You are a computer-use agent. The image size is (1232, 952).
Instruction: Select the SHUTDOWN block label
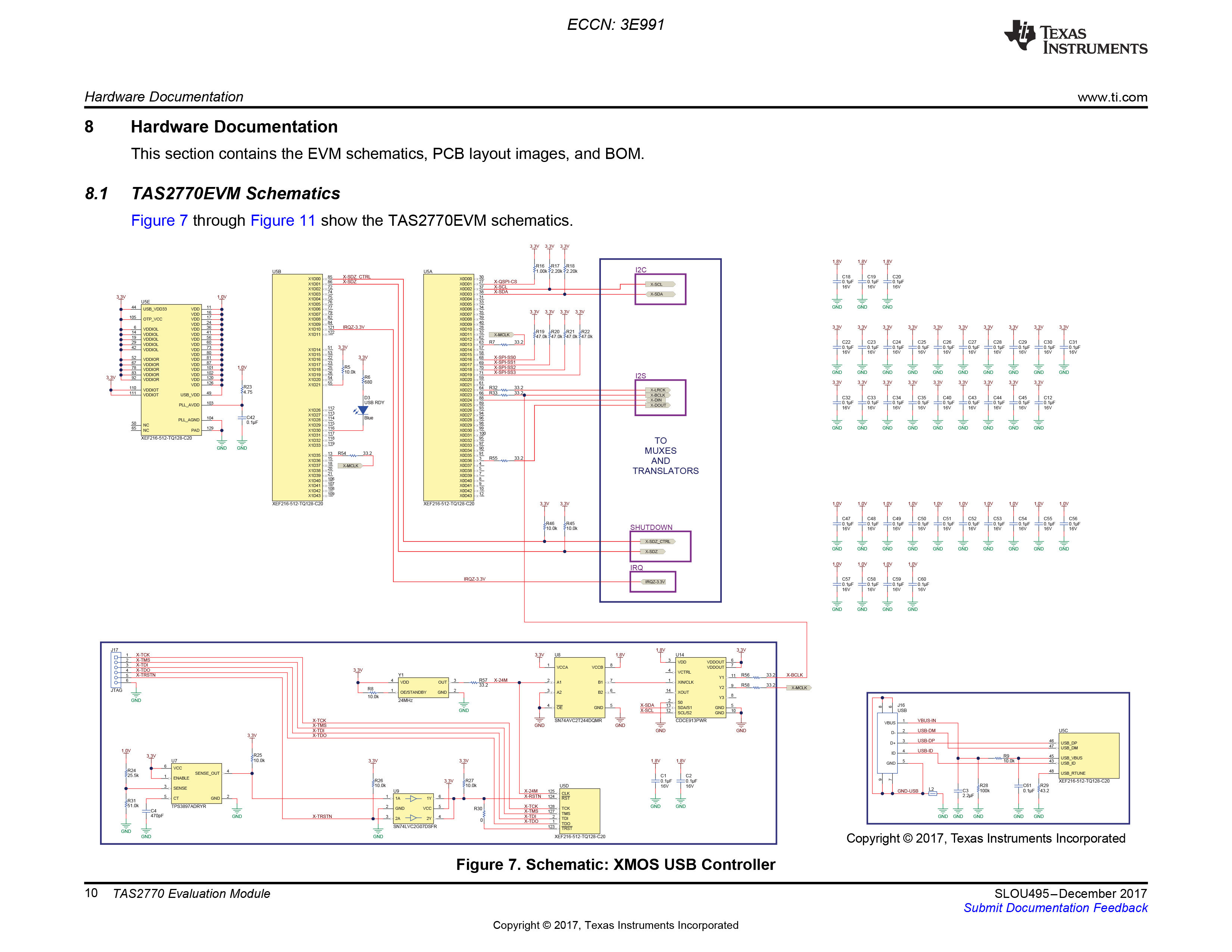(x=651, y=527)
